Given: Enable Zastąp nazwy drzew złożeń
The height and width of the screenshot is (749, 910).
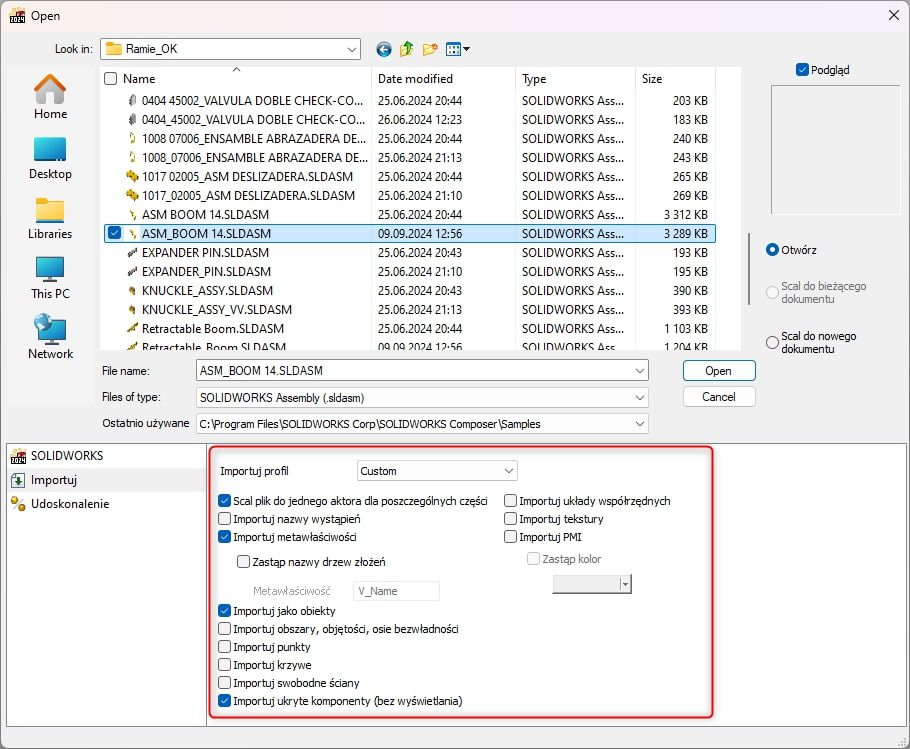Looking at the screenshot, I should click(244, 562).
